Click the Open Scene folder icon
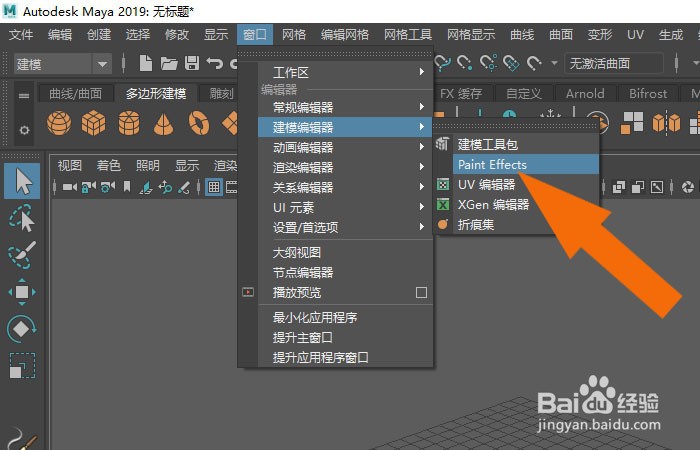Screen dimensions: 700x450 (x=169, y=63)
